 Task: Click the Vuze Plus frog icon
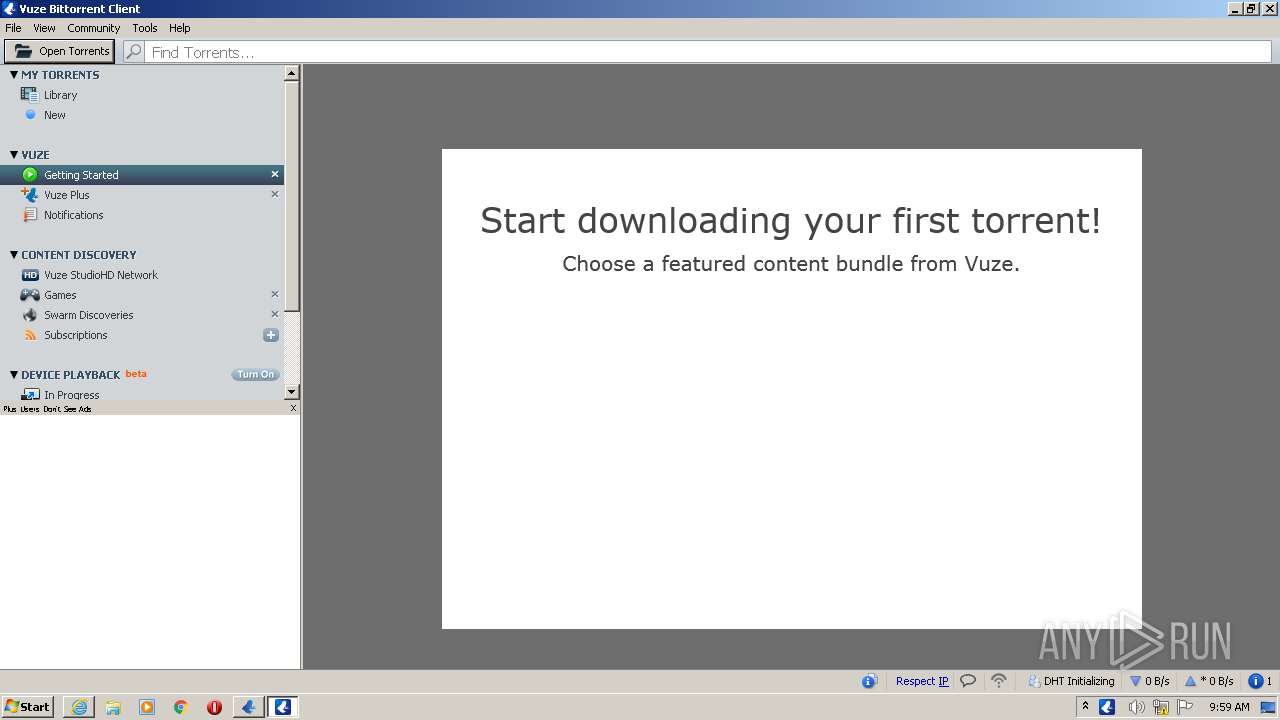(x=29, y=195)
